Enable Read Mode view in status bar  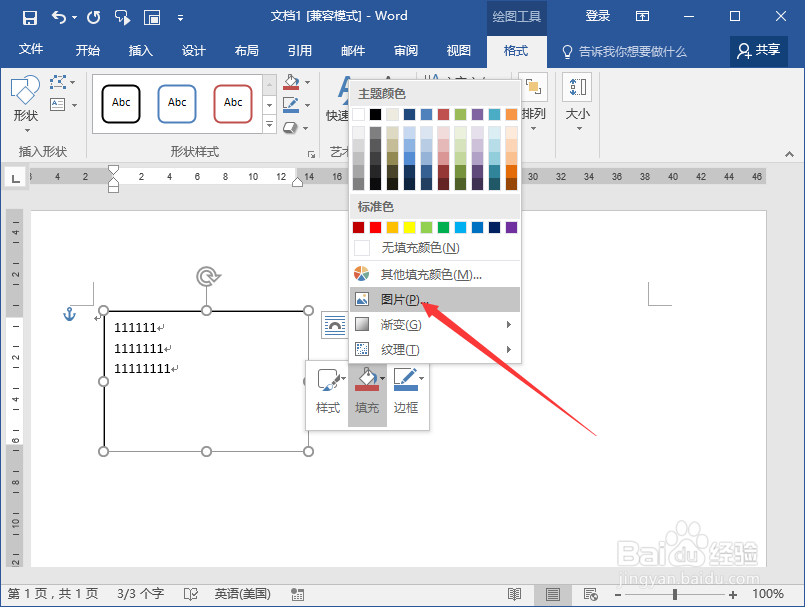pyautogui.click(x=516, y=594)
